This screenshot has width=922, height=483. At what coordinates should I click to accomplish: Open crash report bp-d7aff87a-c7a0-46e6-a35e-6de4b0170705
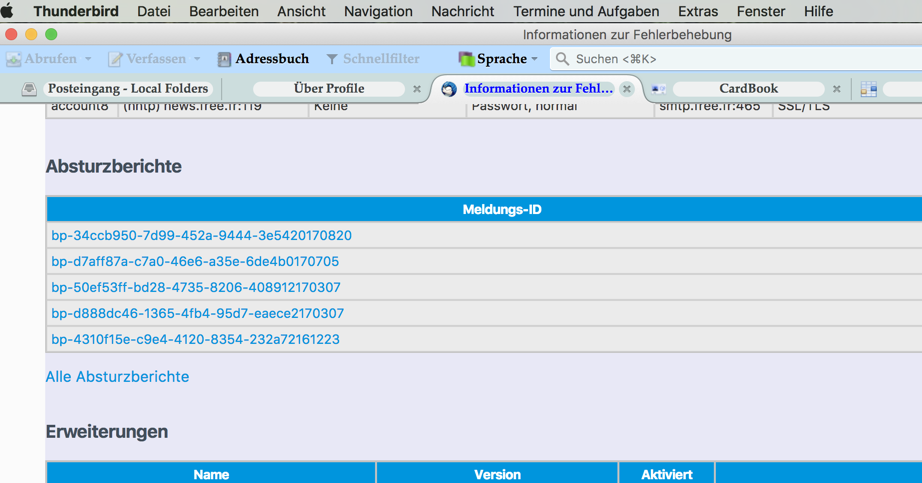pos(195,261)
